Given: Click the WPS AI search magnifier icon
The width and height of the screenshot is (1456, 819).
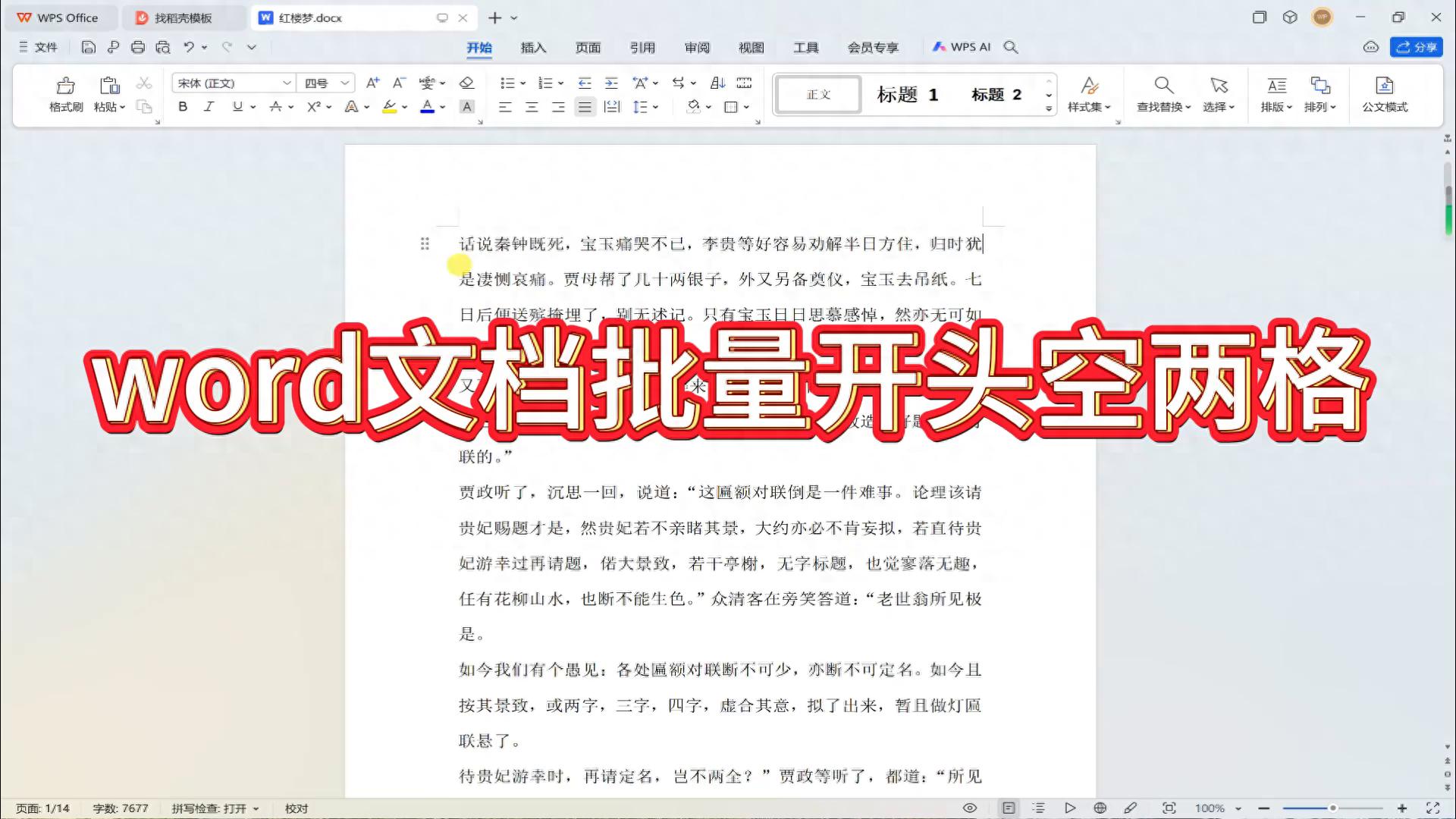Looking at the screenshot, I should (x=1011, y=47).
